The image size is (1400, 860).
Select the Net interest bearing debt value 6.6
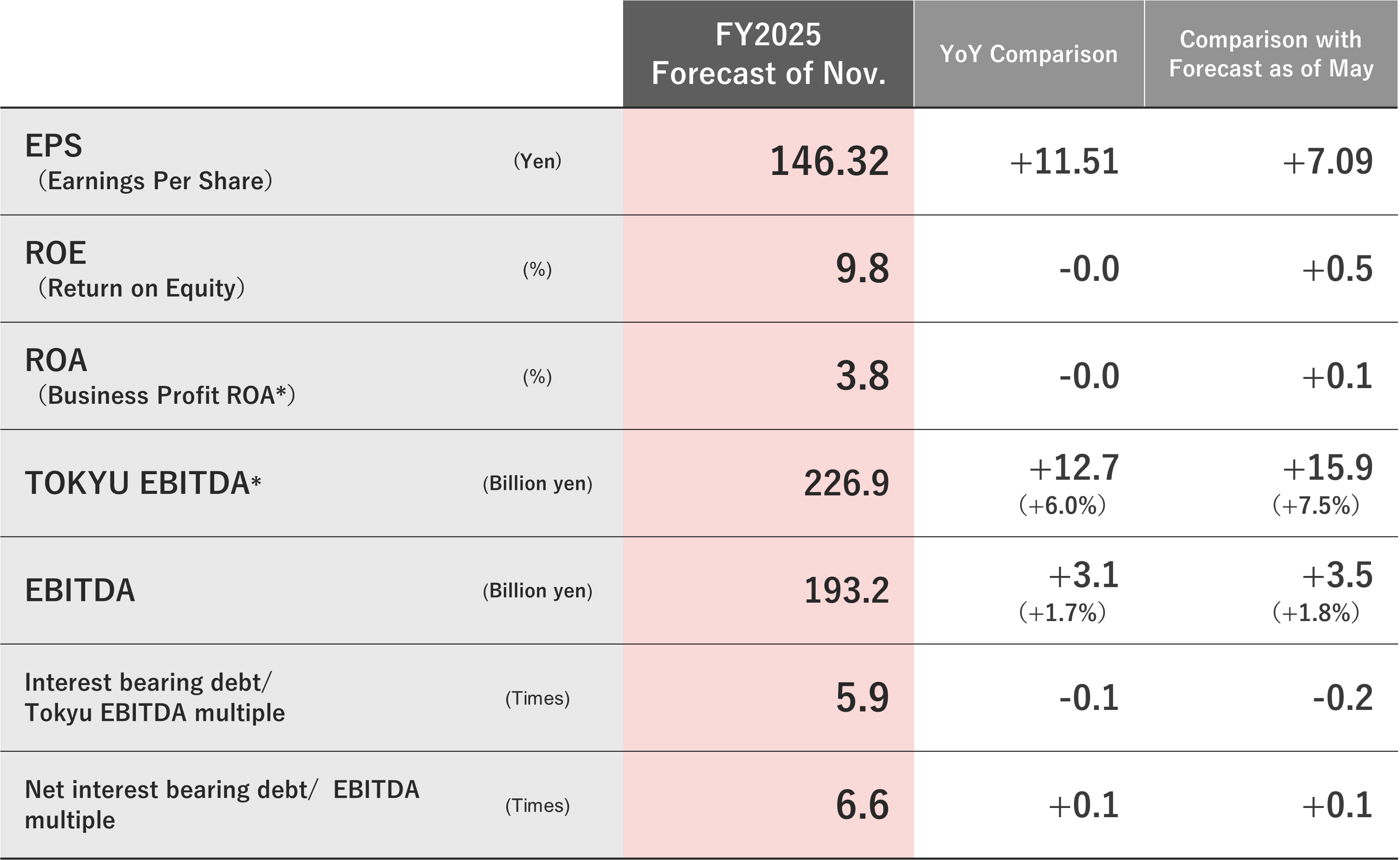pos(862,805)
